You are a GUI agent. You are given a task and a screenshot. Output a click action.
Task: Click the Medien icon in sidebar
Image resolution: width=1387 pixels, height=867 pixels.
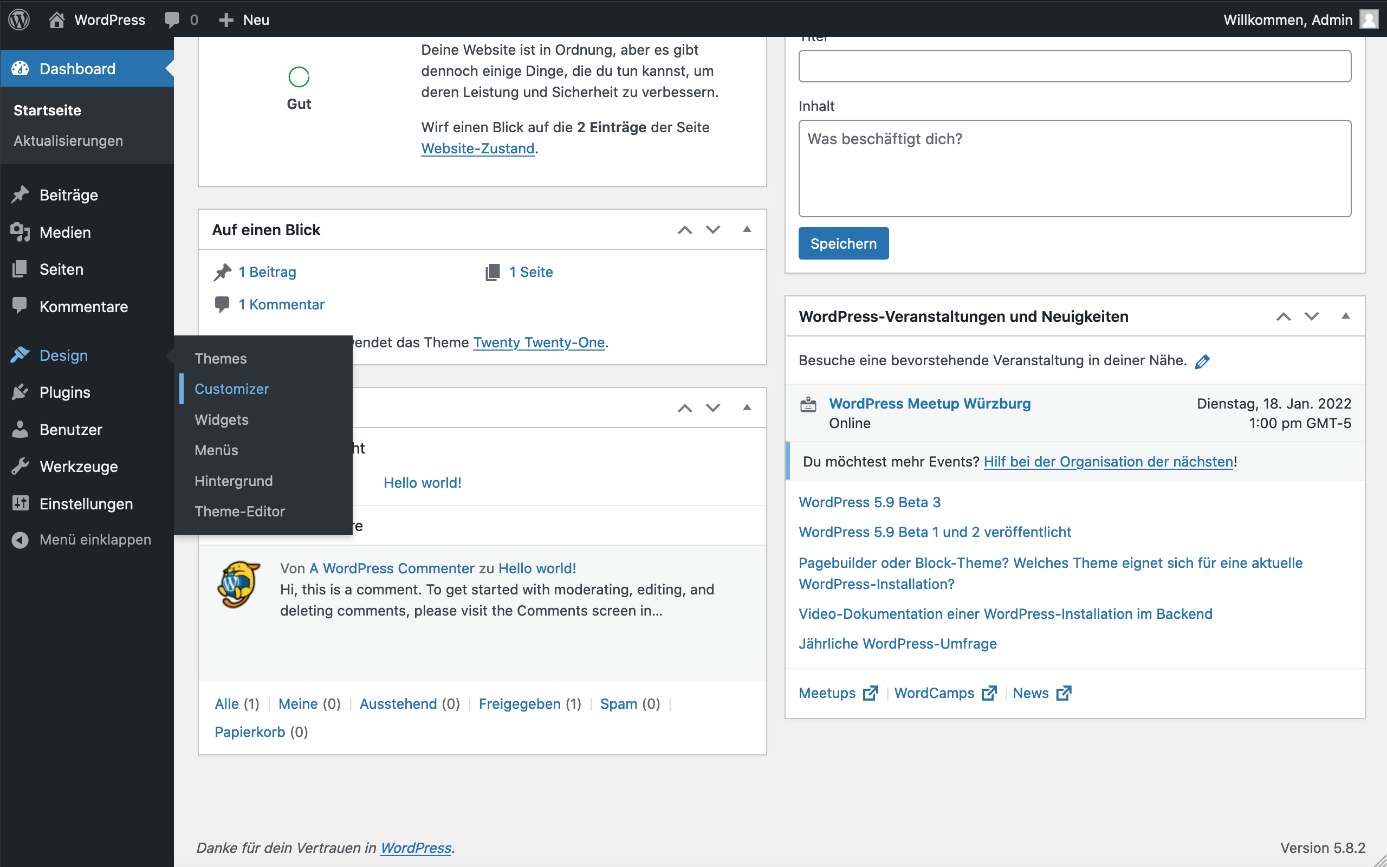point(20,232)
